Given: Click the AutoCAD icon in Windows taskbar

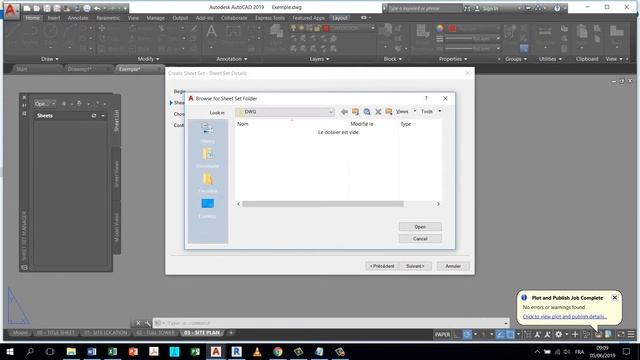Looking at the screenshot, I should click(x=216, y=351).
